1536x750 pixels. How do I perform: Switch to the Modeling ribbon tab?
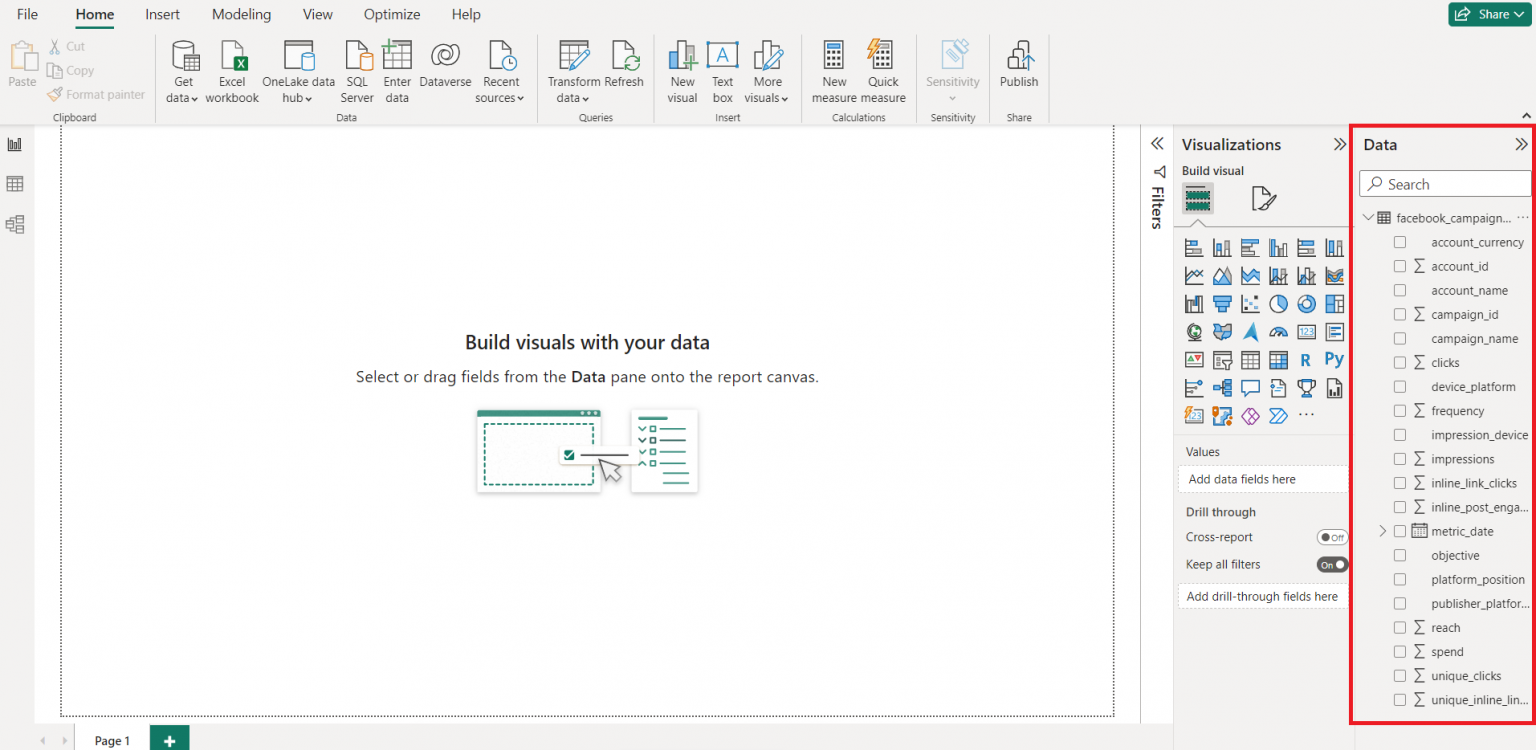pos(241,14)
